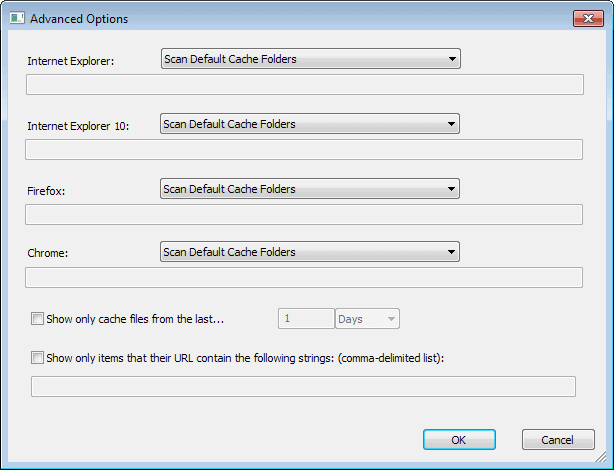The image size is (614, 470).
Task: Click the Cancel button
Action: [x=558, y=440]
